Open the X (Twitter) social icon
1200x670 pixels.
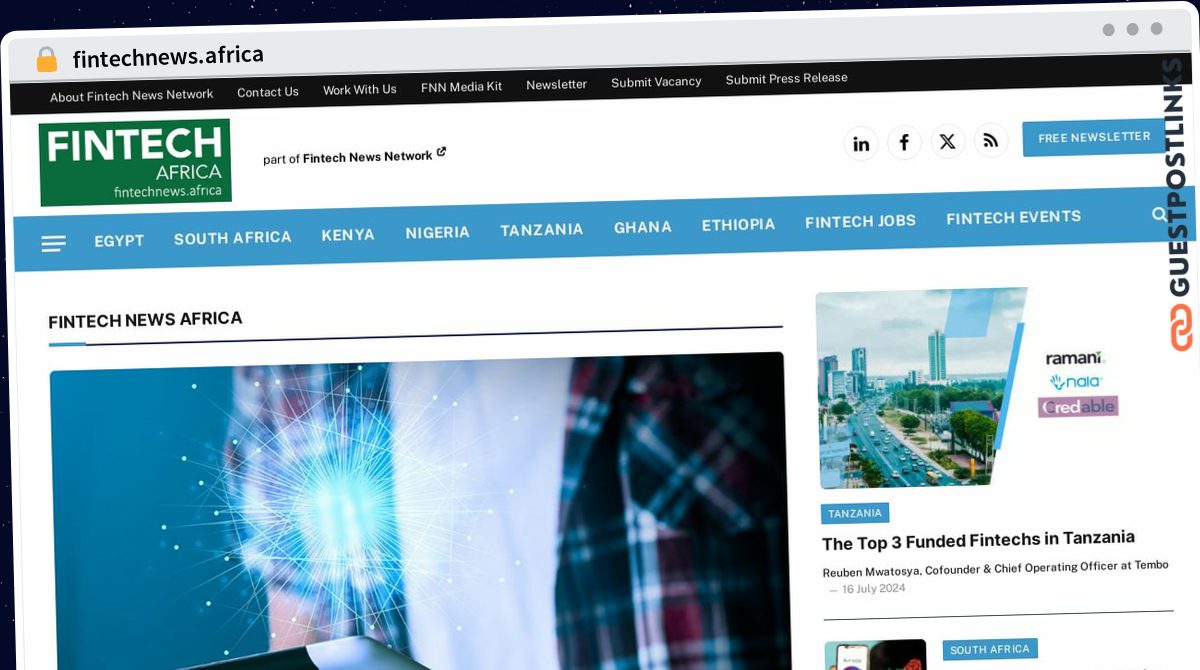point(947,141)
